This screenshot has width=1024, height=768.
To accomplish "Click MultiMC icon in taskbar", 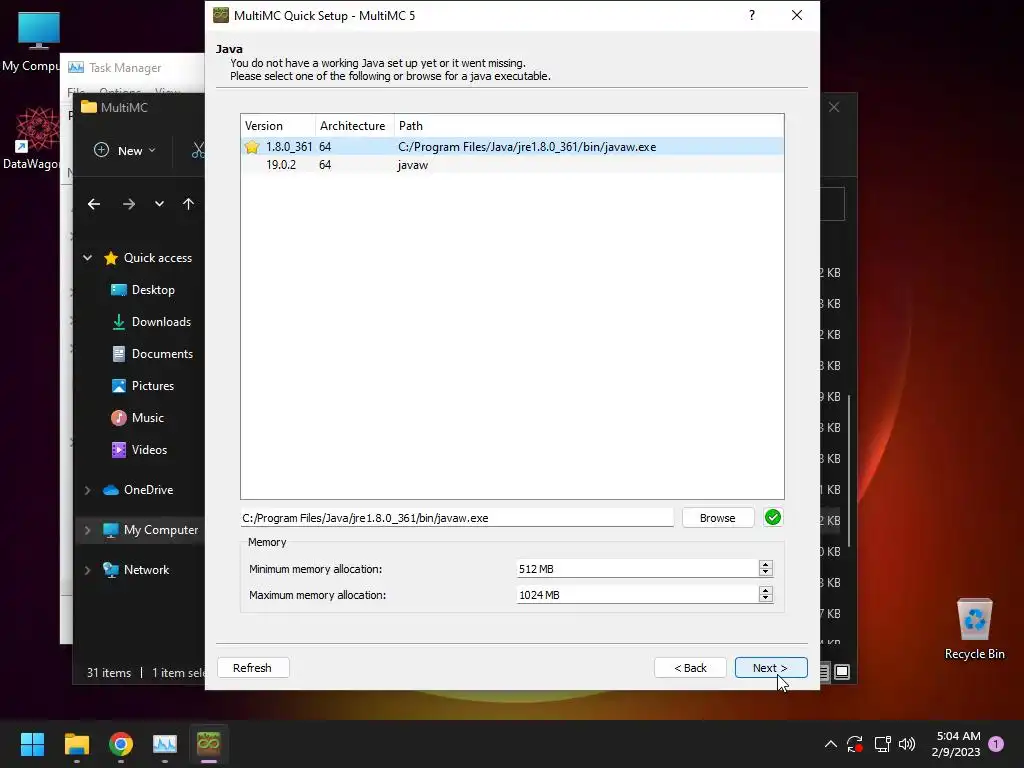I will point(208,744).
